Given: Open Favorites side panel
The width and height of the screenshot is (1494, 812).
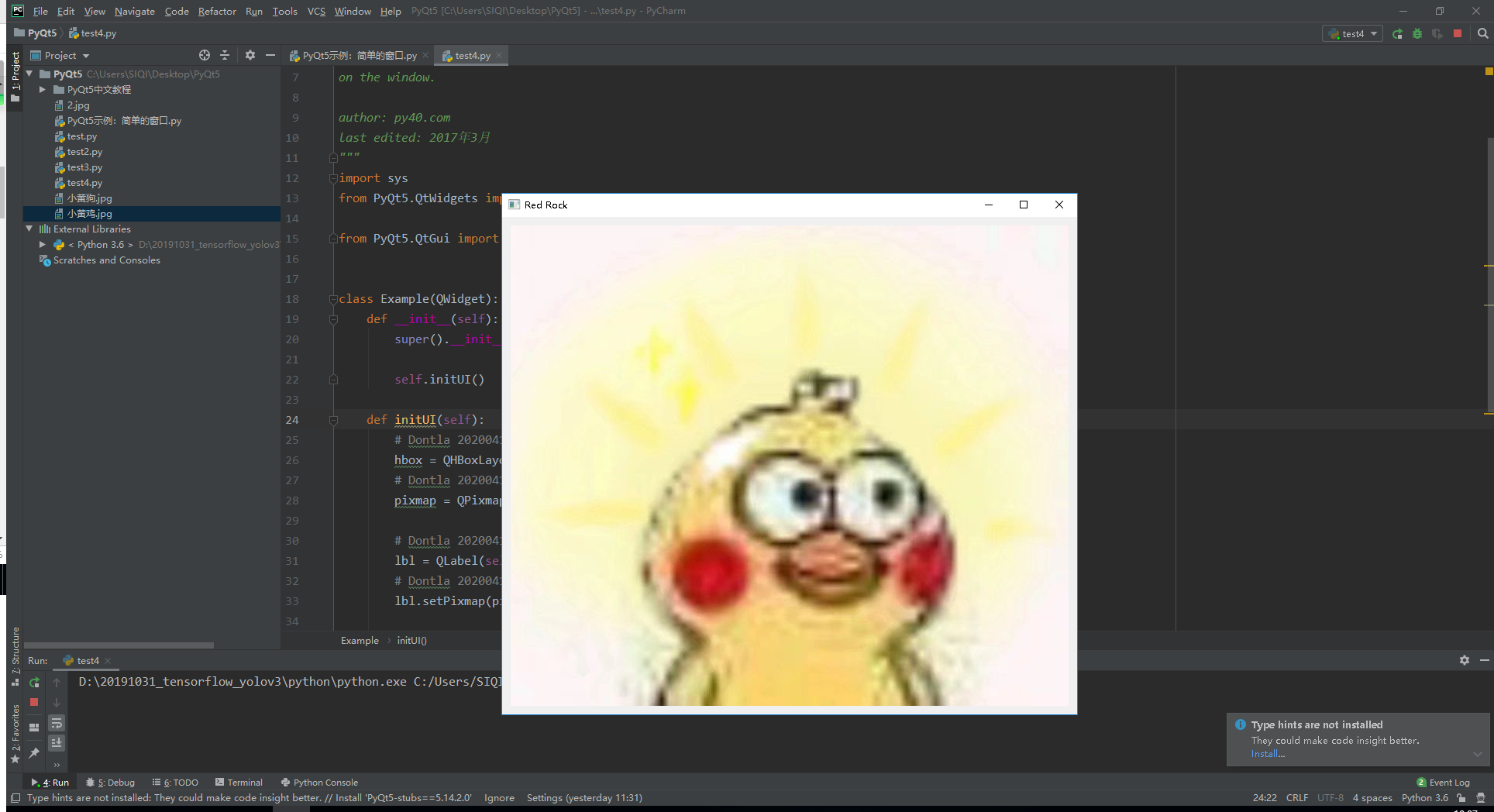Looking at the screenshot, I should (15, 734).
